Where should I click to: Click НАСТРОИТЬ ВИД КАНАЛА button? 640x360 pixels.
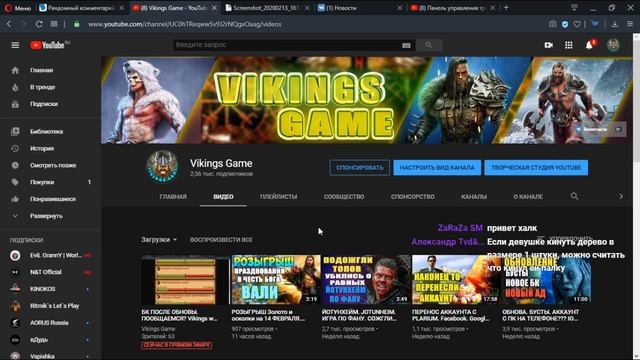pos(437,168)
